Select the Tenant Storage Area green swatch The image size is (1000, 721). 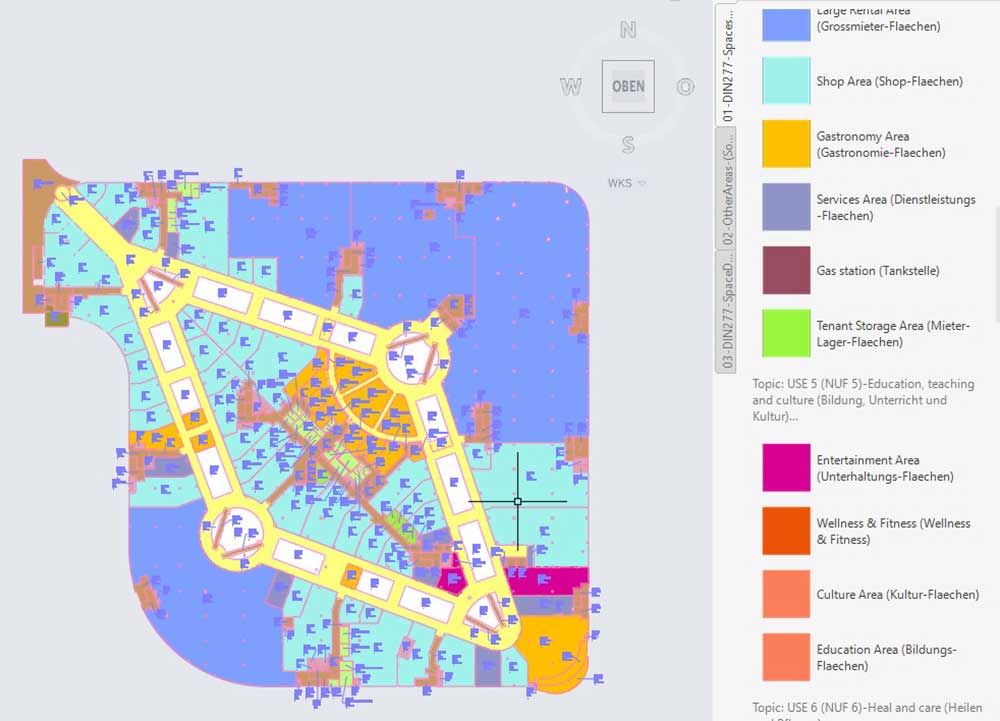(786, 333)
